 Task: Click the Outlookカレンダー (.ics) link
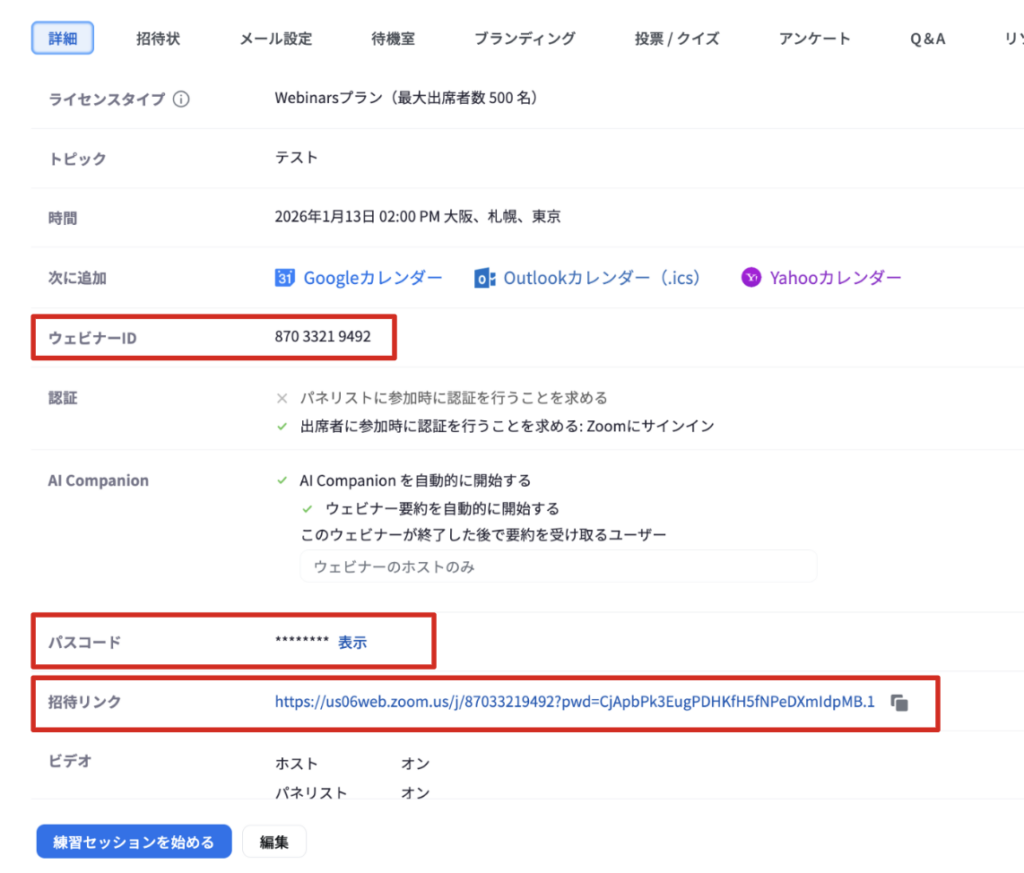click(601, 278)
